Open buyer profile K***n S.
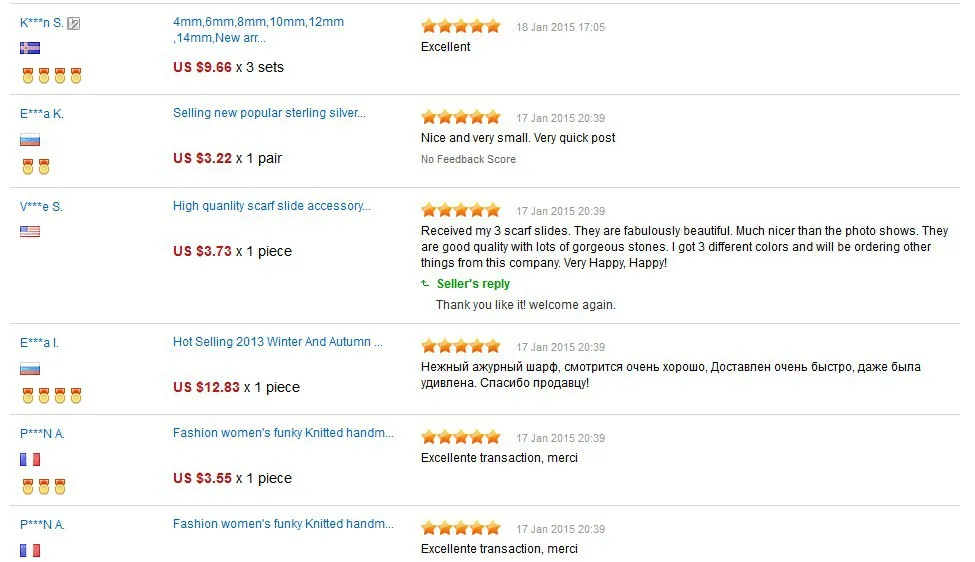 41,23
